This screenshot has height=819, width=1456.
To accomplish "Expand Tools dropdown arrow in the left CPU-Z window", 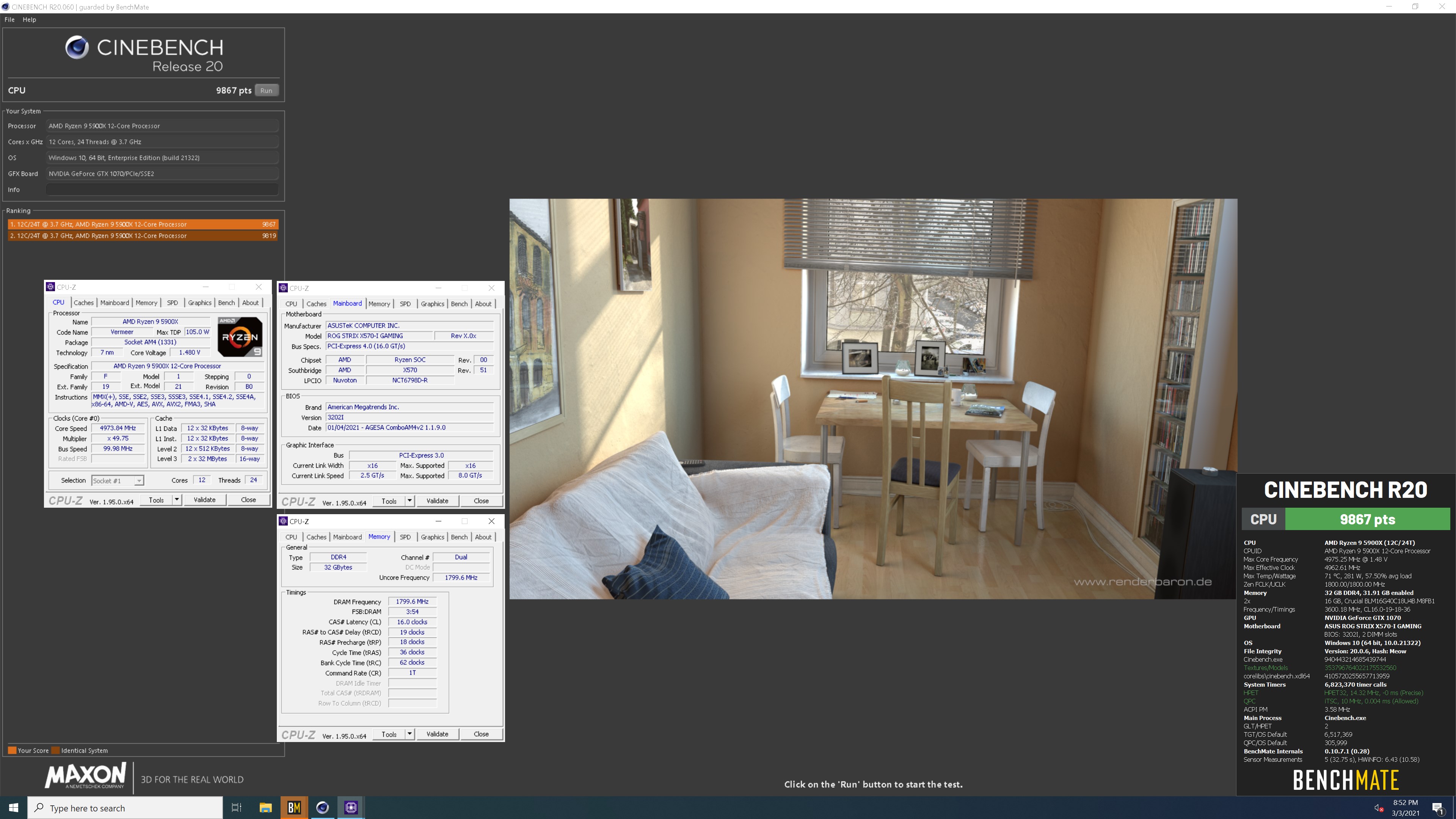I will 177,500.
